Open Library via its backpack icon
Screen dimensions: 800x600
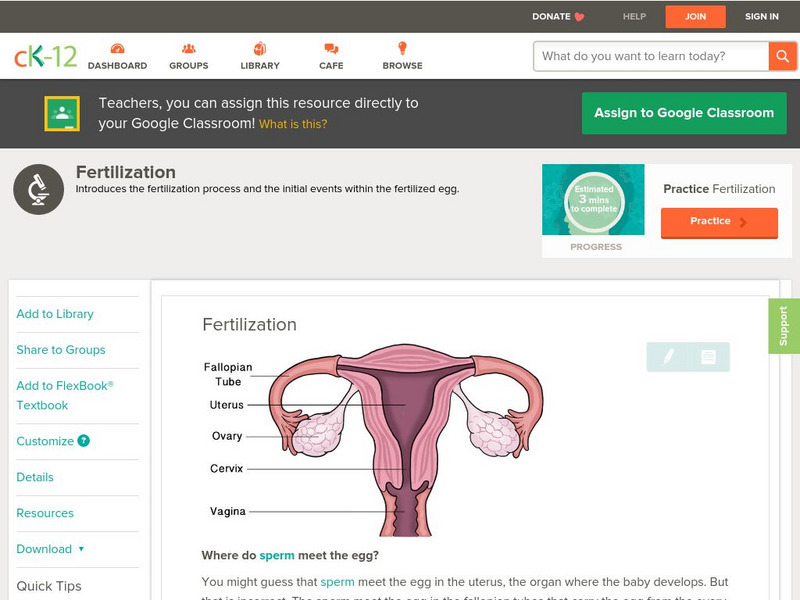coord(260,48)
